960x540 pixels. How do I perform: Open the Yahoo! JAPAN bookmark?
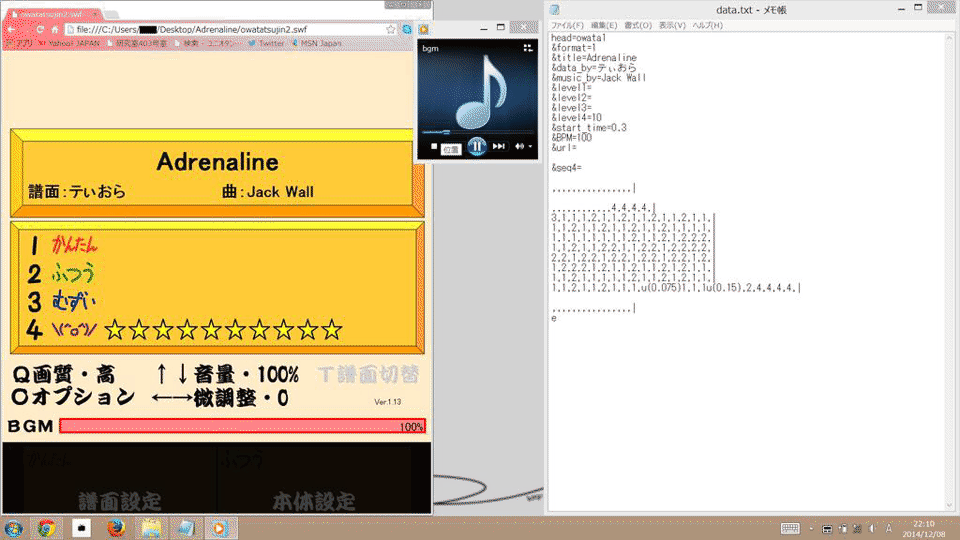(69, 43)
